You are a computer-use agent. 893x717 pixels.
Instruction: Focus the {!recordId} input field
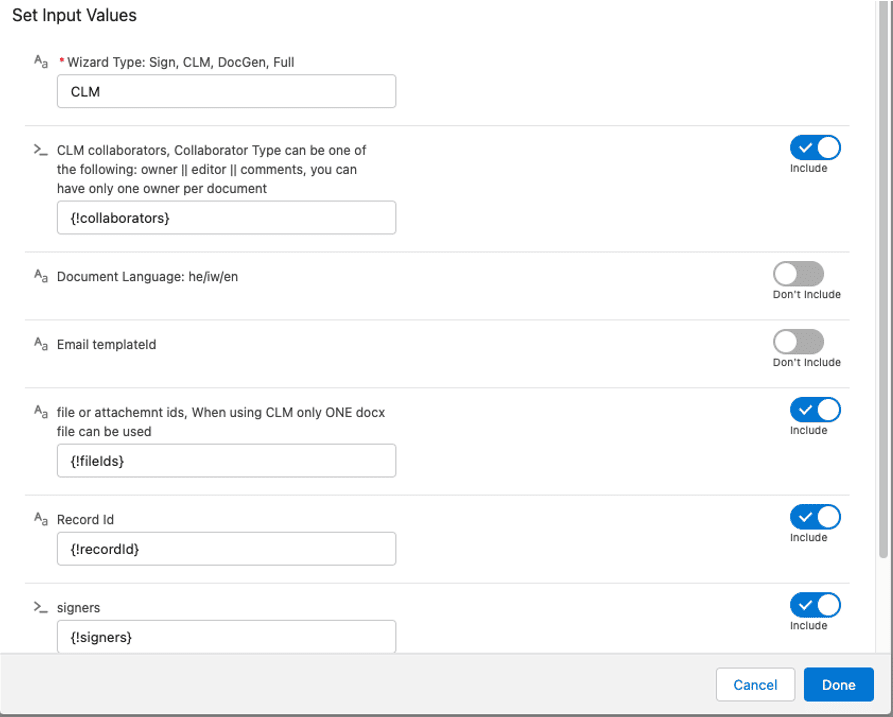[x=226, y=549]
